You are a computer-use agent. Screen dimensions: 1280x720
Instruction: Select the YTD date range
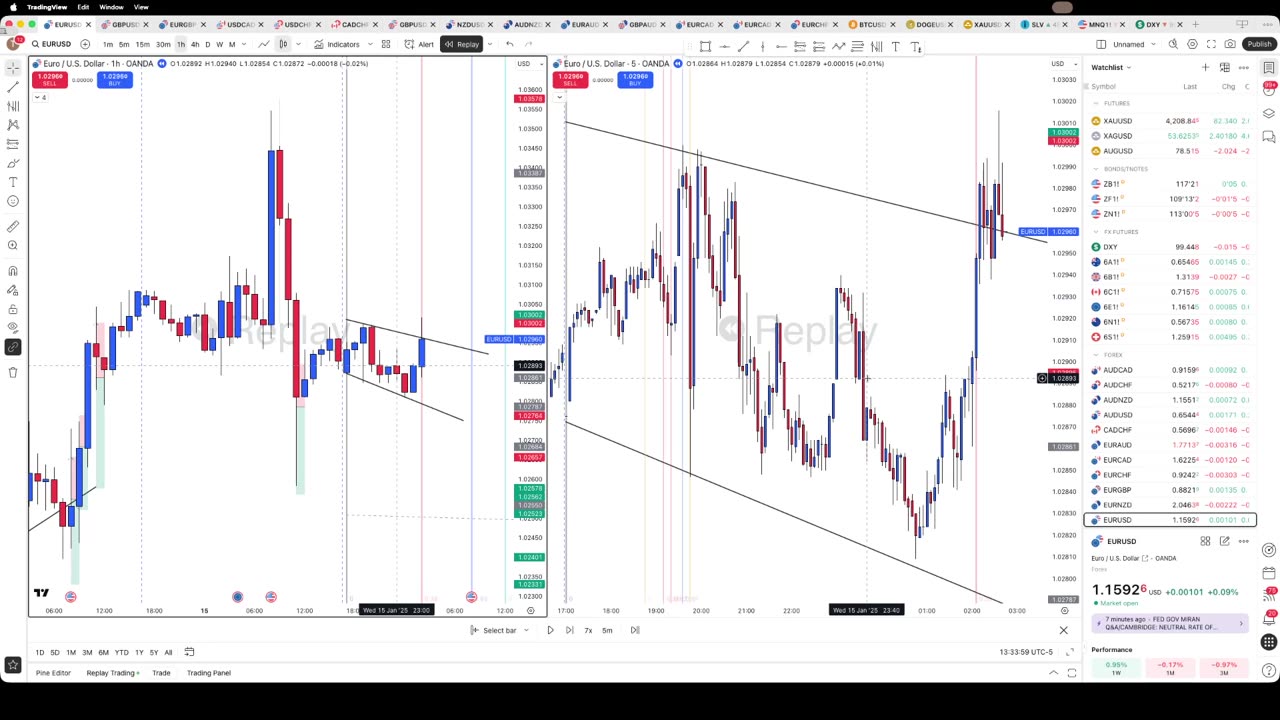click(x=121, y=652)
